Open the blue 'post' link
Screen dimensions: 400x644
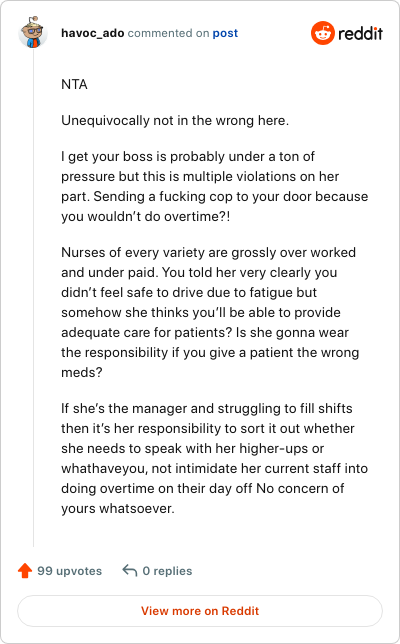(x=225, y=33)
